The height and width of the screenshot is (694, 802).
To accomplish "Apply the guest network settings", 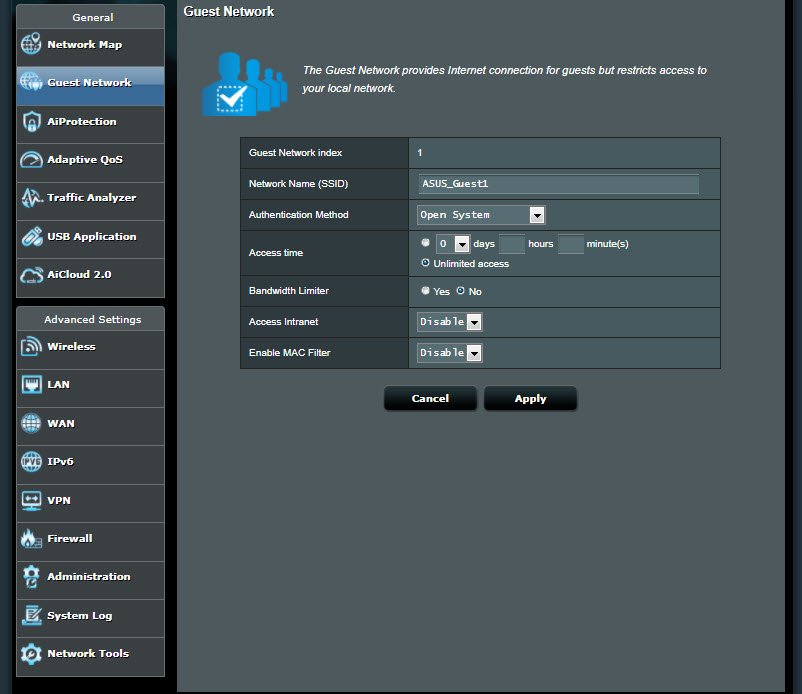I will point(530,398).
